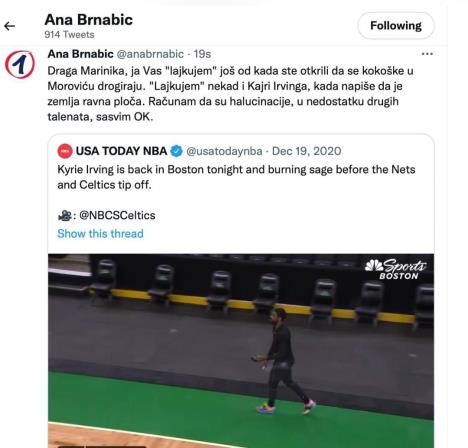Click the USA TODAY NBA avatar icon
Image resolution: width=468 pixels, height=448 pixels.
[x=65, y=151]
